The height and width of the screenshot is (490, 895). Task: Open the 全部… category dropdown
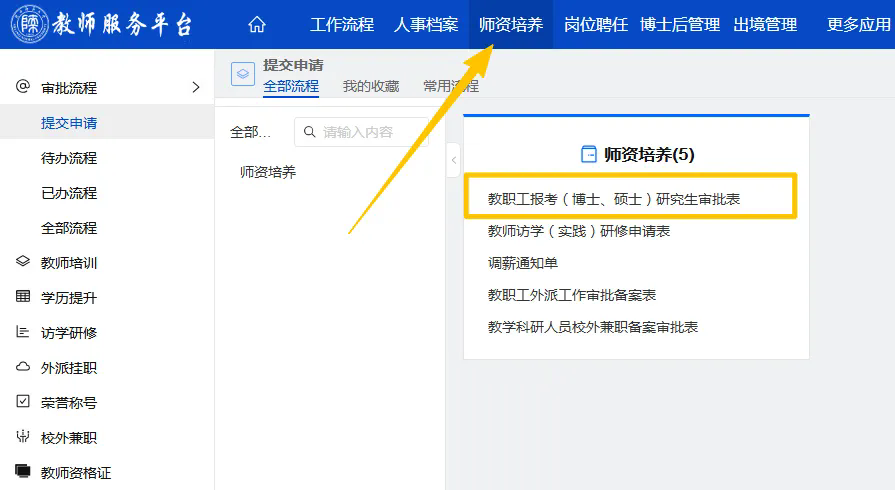(251, 132)
